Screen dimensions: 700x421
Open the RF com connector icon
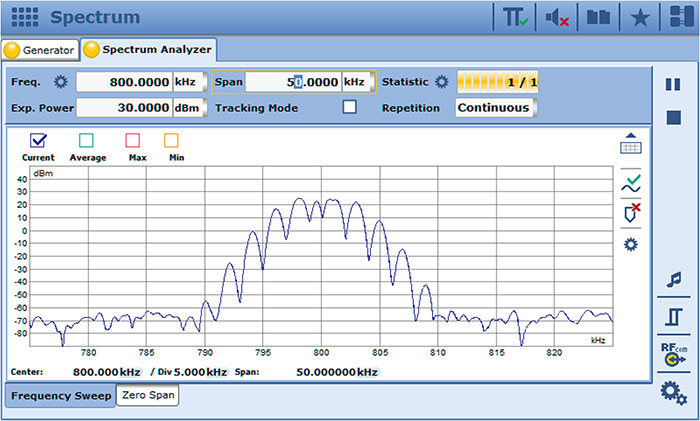[x=673, y=355]
